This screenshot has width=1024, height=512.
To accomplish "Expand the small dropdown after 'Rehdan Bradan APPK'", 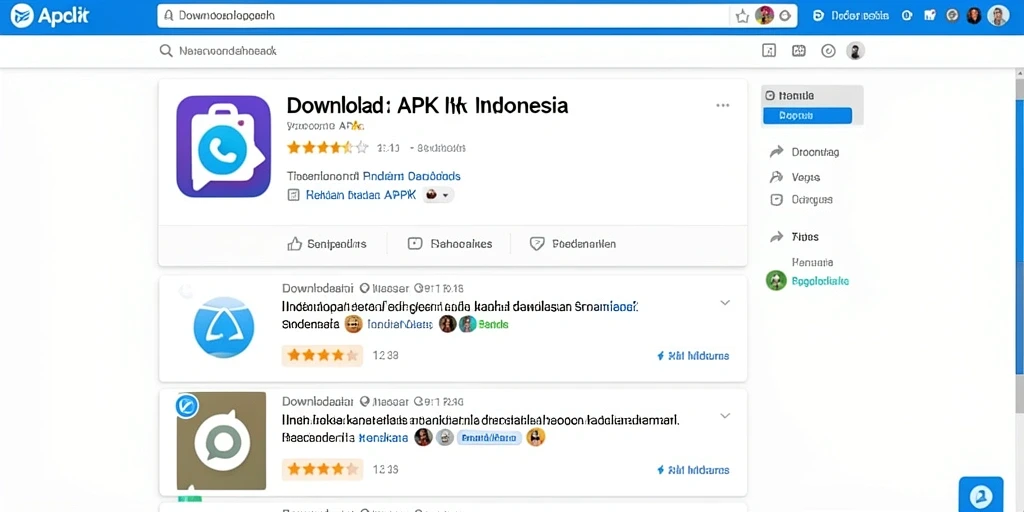I will (438, 195).
